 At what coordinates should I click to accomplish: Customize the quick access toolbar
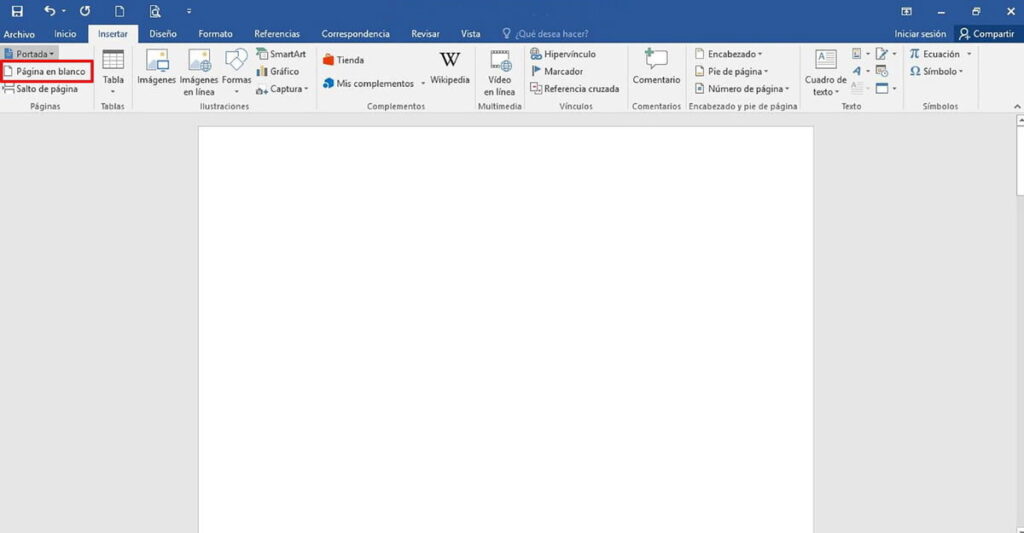point(189,11)
